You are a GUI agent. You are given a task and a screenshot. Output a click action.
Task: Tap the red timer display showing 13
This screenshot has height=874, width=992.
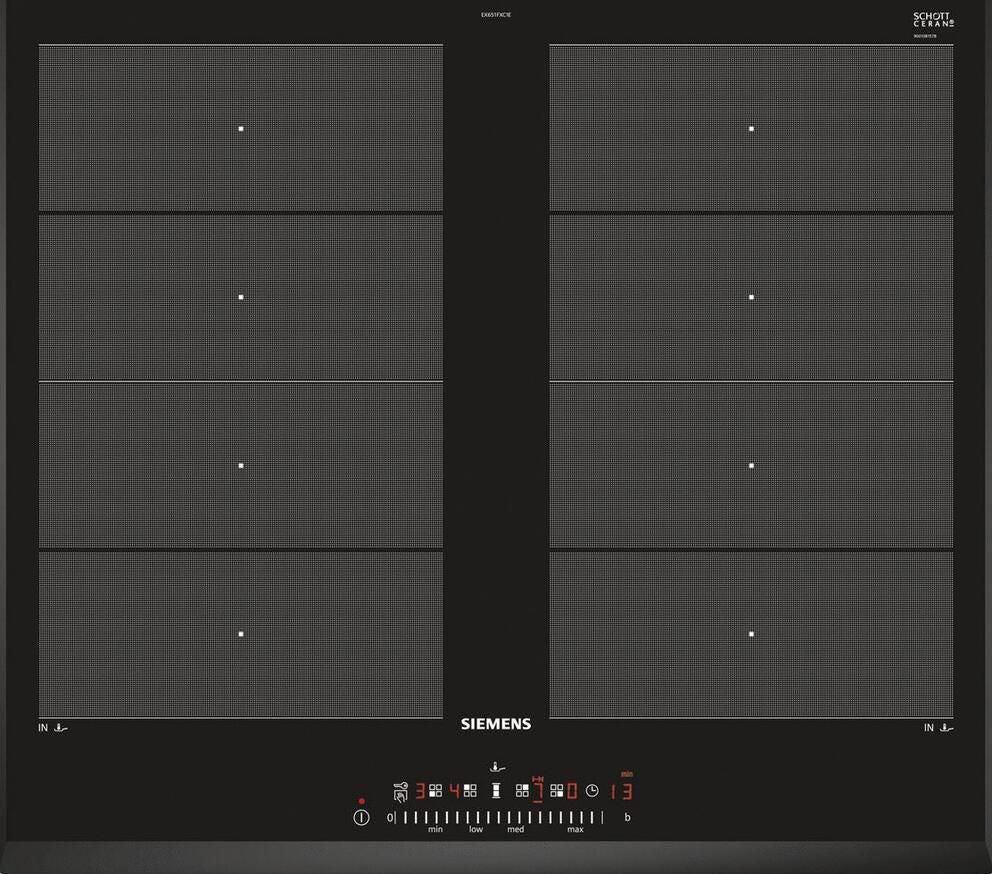point(621,792)
